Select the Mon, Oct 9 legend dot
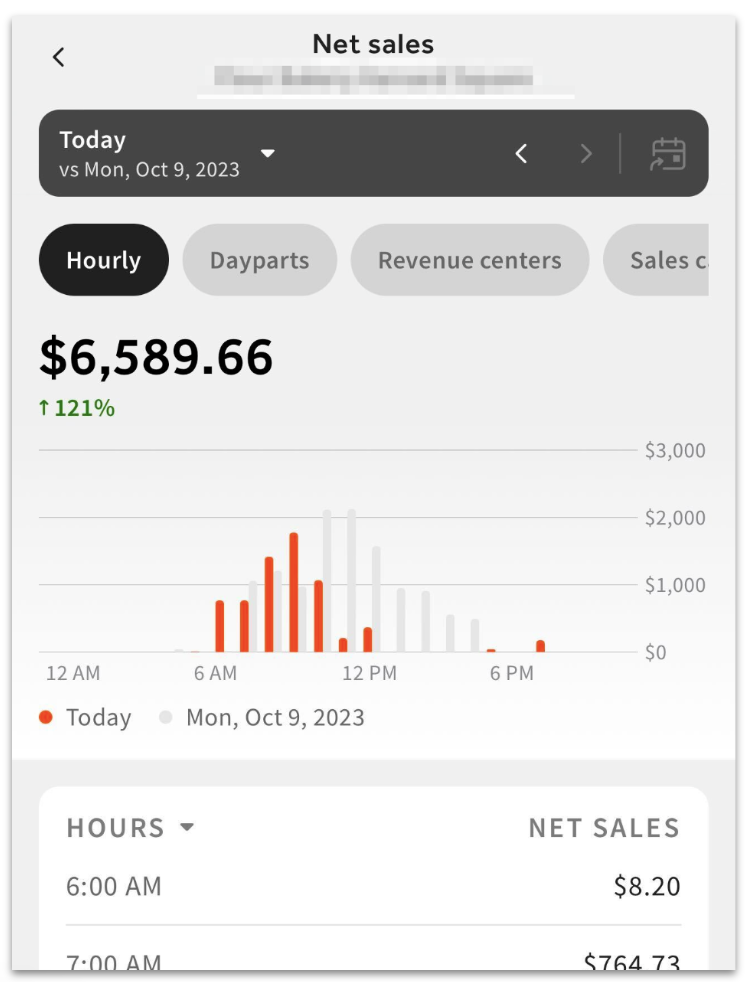The height and width of the screenshot is (982, 750). (x=166, y=717)
